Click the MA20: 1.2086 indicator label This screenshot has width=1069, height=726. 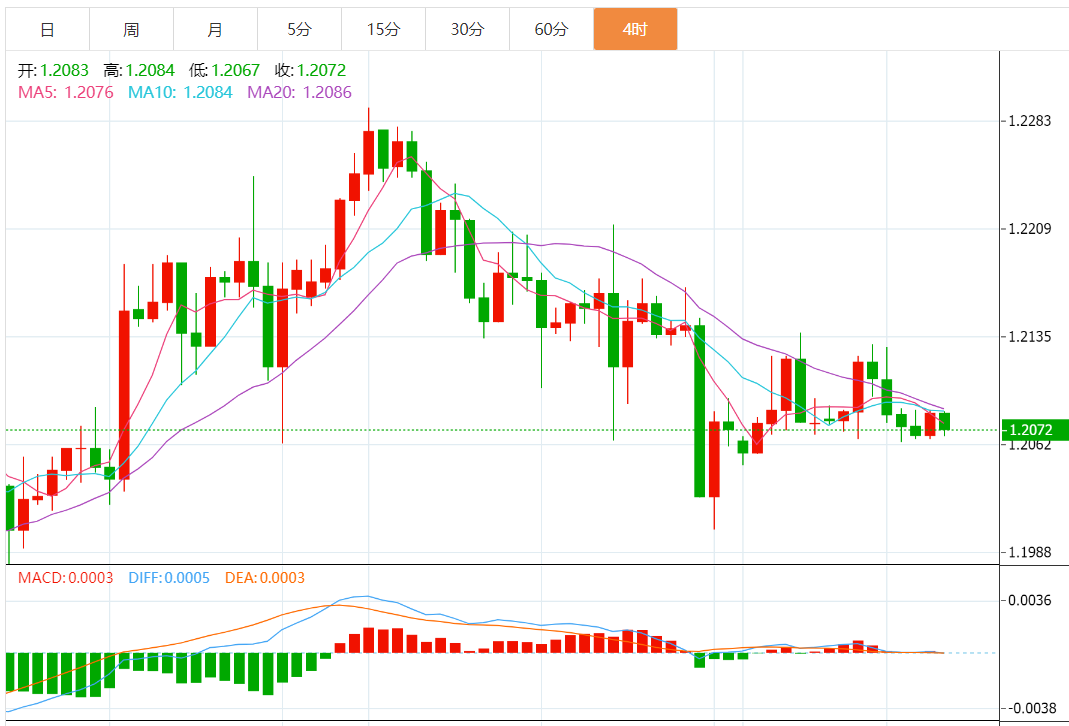pyautogui.click(x=299, y=92)
